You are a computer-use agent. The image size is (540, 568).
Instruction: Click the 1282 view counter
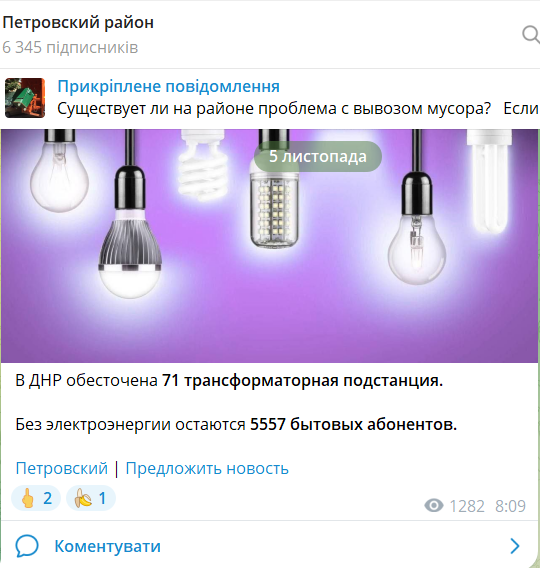tap(467, 506)
